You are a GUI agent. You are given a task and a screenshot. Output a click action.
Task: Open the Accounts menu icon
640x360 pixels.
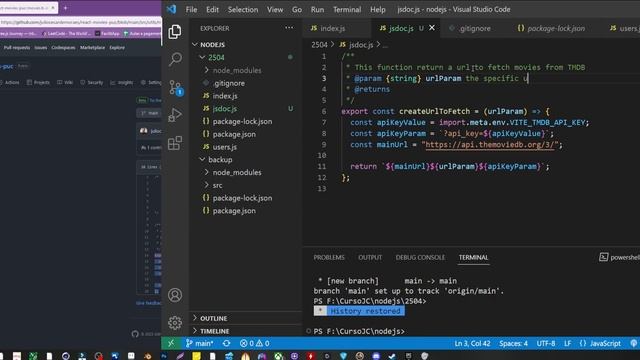(175, 295)
